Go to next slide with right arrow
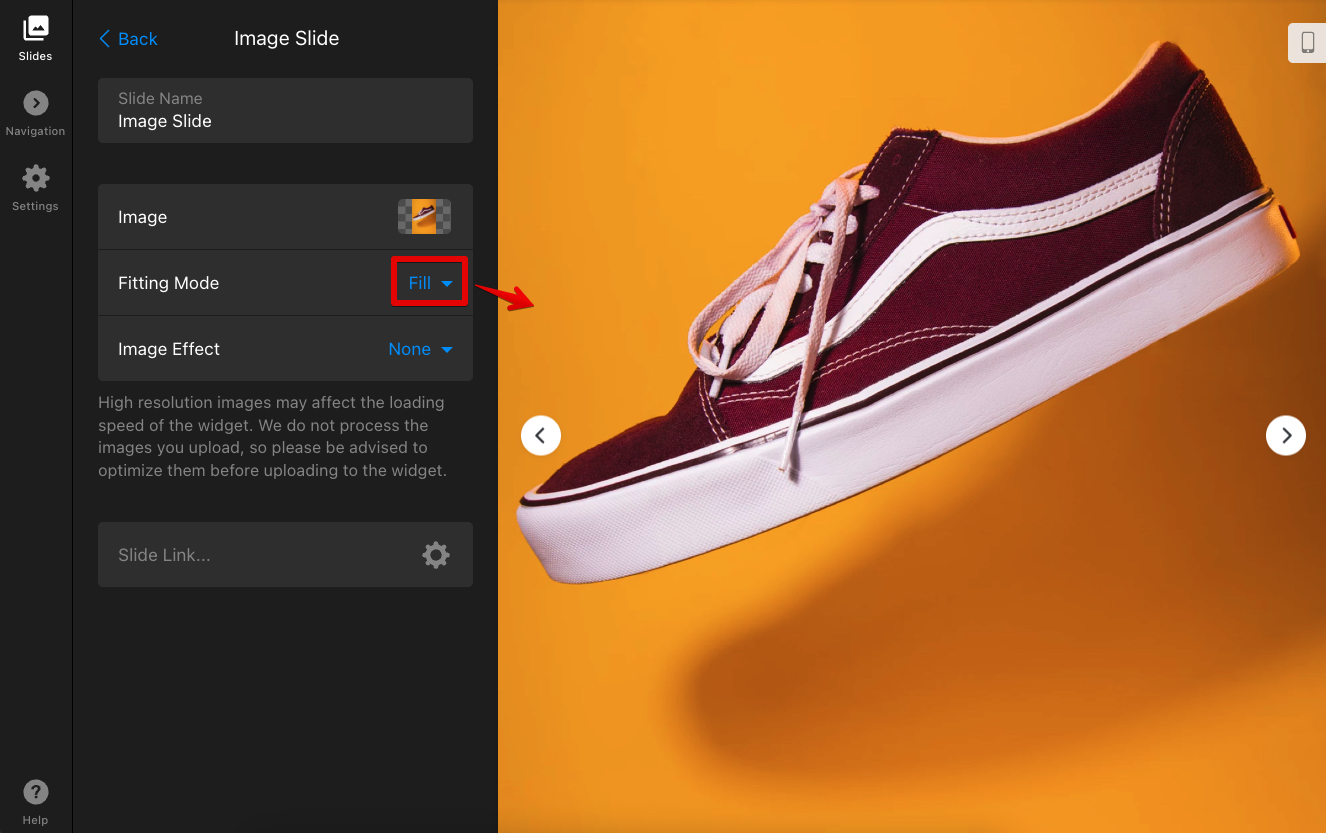Viewport: 1326px width, 833px height. (1286, 435)
